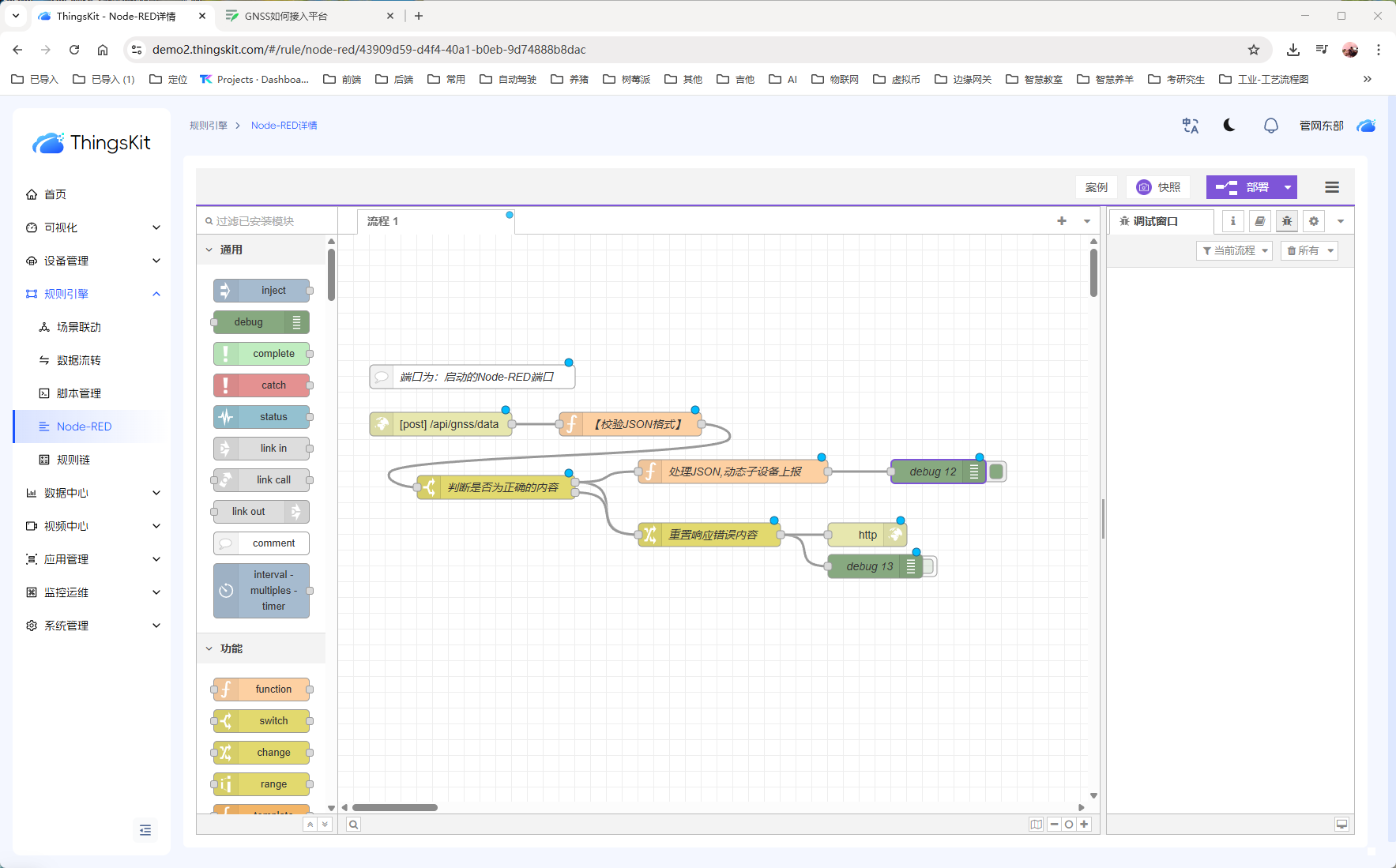The height and width of the screenshot is (868, 1396).
Task: Open the debug messages sidebar tab icon
Action: (x=1286, y=221)
